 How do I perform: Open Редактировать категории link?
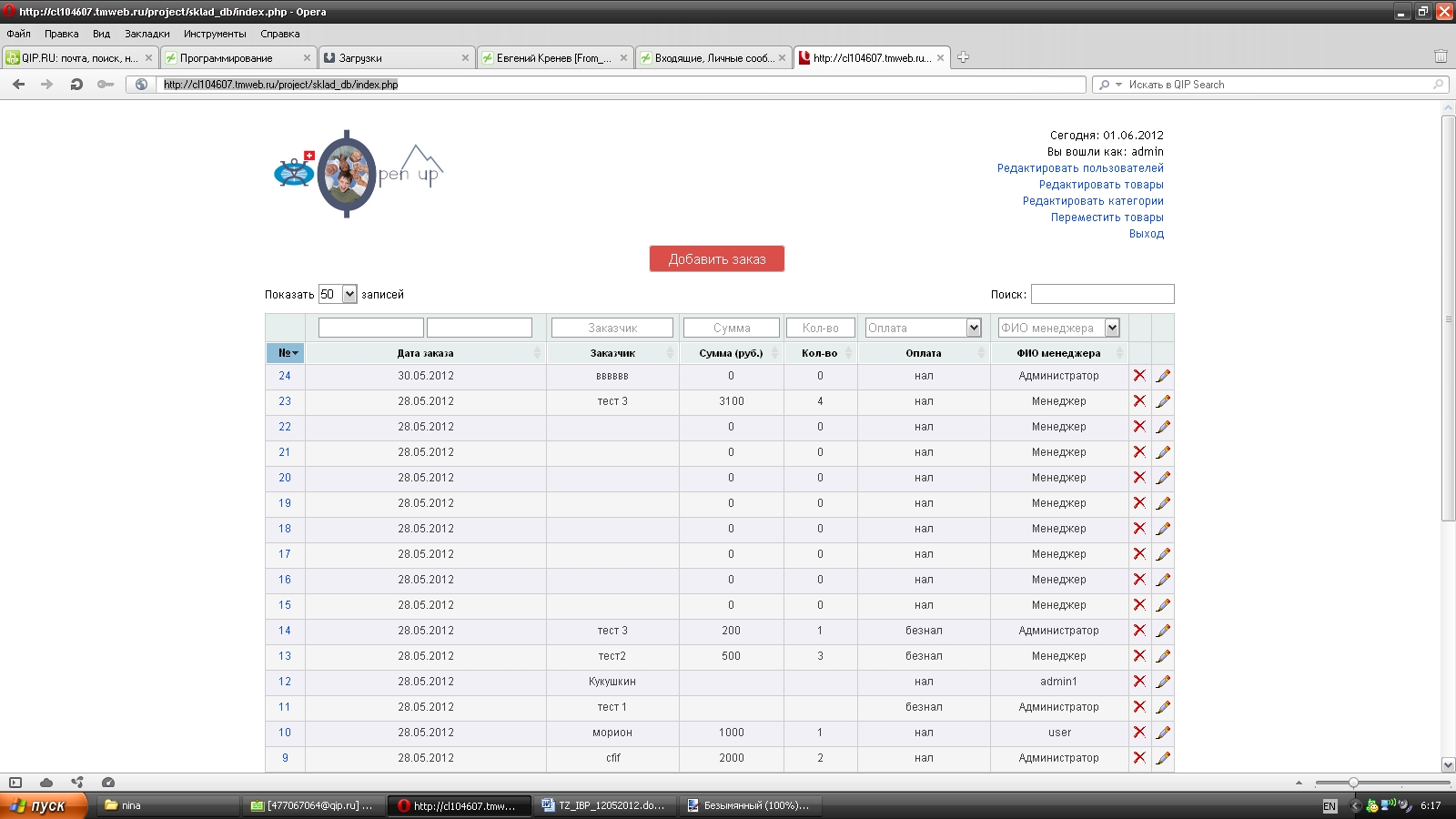pos(1093,201)
